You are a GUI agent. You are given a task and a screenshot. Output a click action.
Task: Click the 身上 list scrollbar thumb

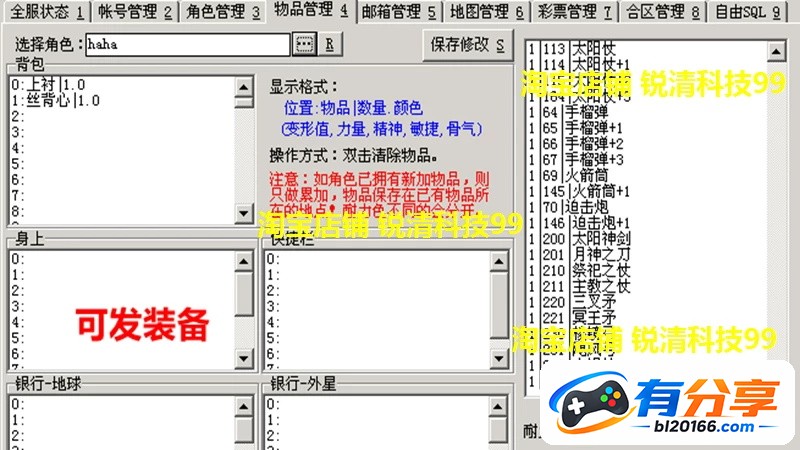[x=244, y=293]
